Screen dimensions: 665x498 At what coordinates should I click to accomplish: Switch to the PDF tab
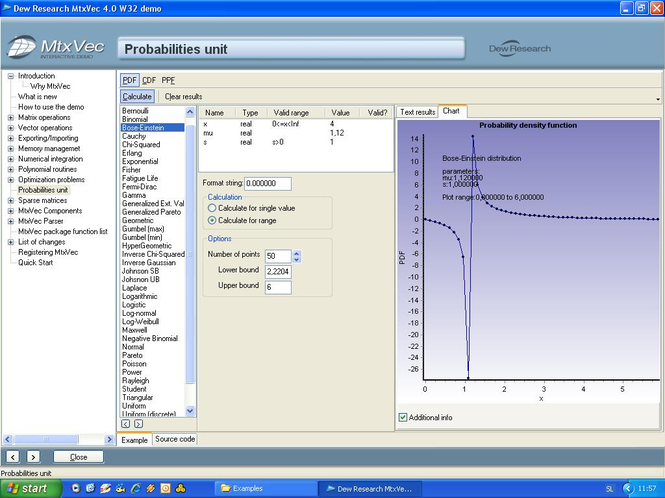coord(129,80)
